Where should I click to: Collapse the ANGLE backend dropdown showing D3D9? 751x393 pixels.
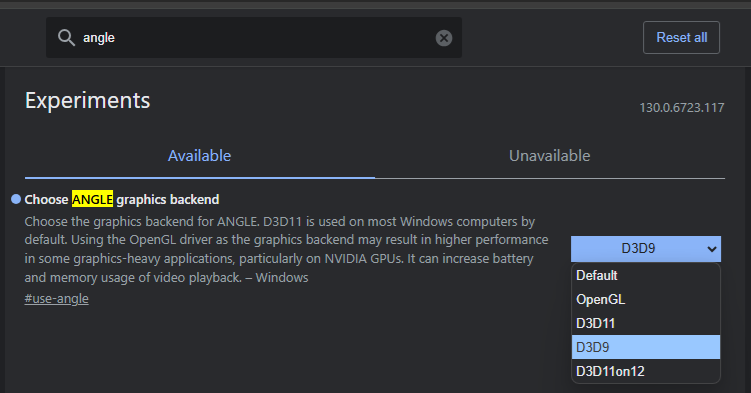click(646, 248)
